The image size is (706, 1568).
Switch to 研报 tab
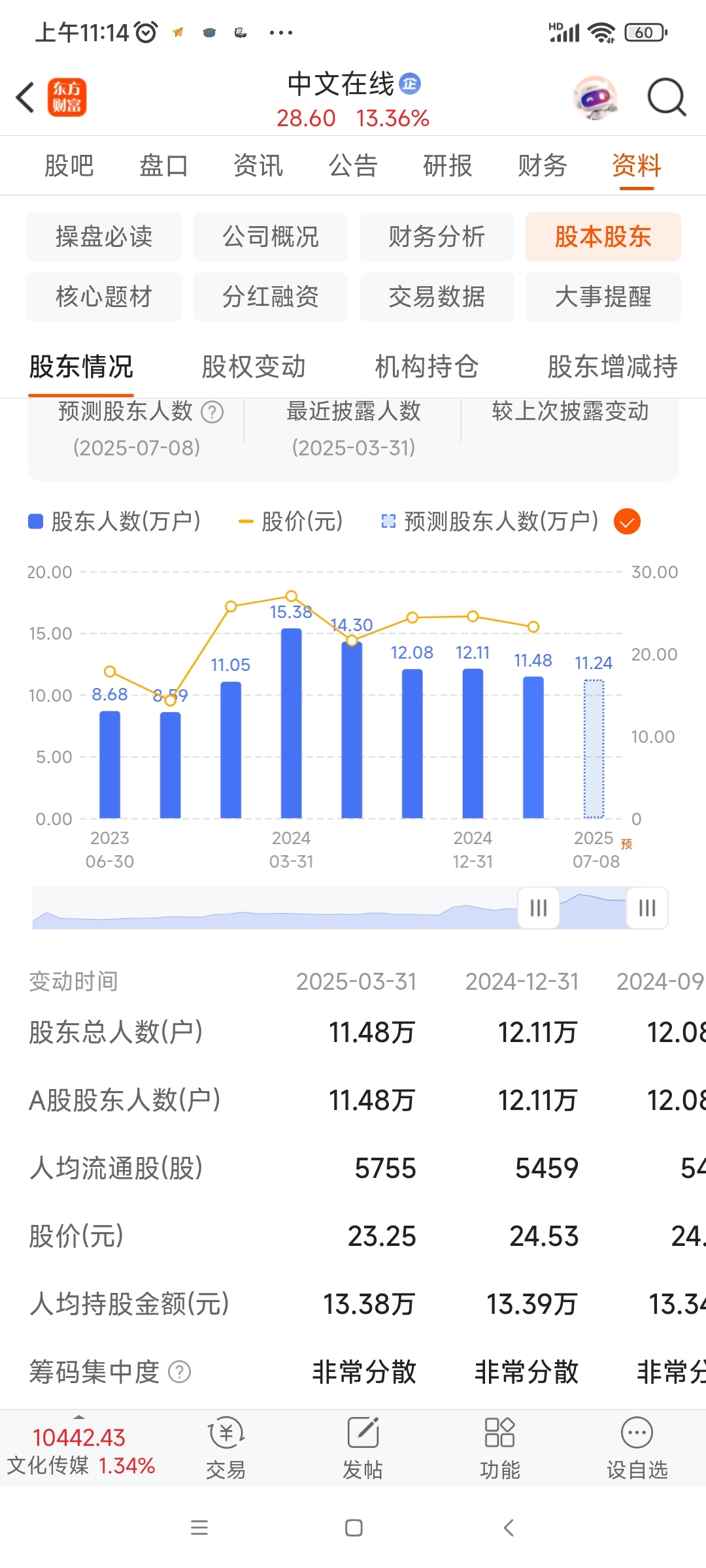pyautogui.click(x=448, y=165)
